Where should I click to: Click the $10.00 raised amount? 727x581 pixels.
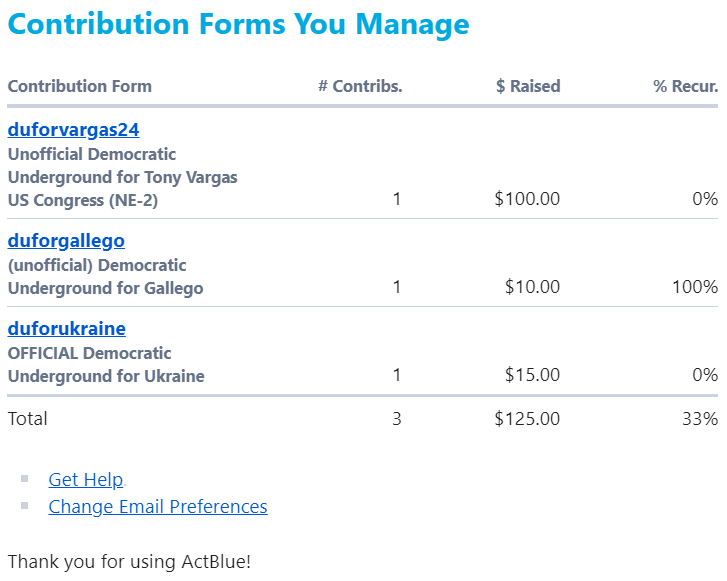[x=532, y=287]
